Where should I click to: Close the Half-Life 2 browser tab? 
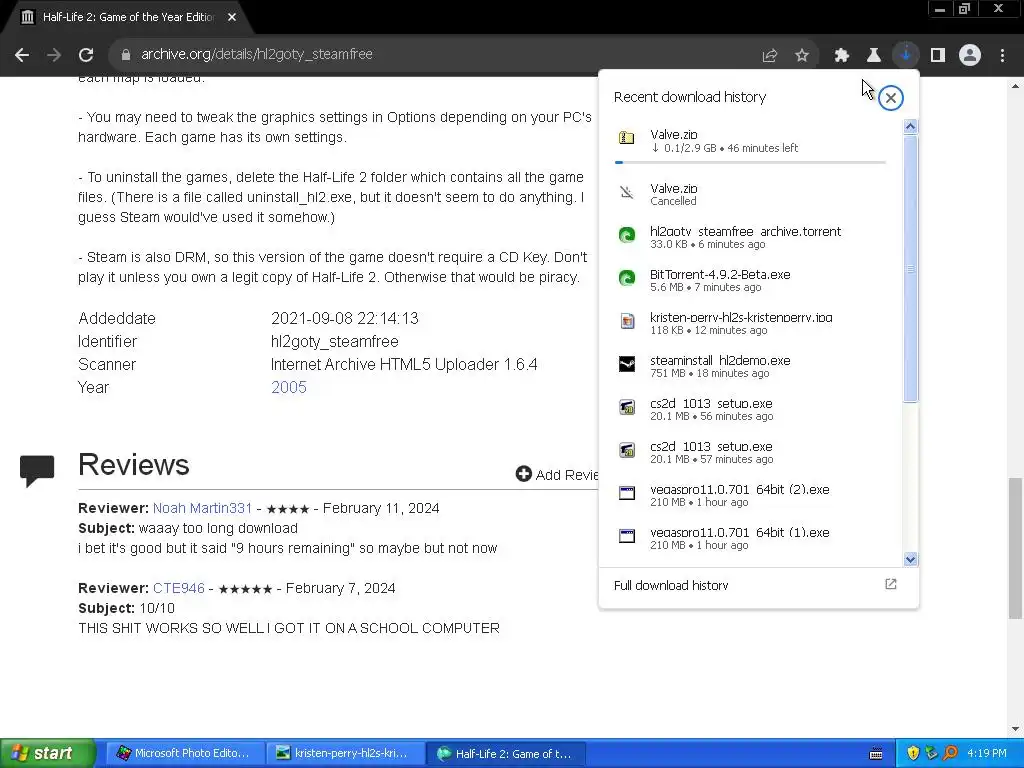tap(232, 18)
